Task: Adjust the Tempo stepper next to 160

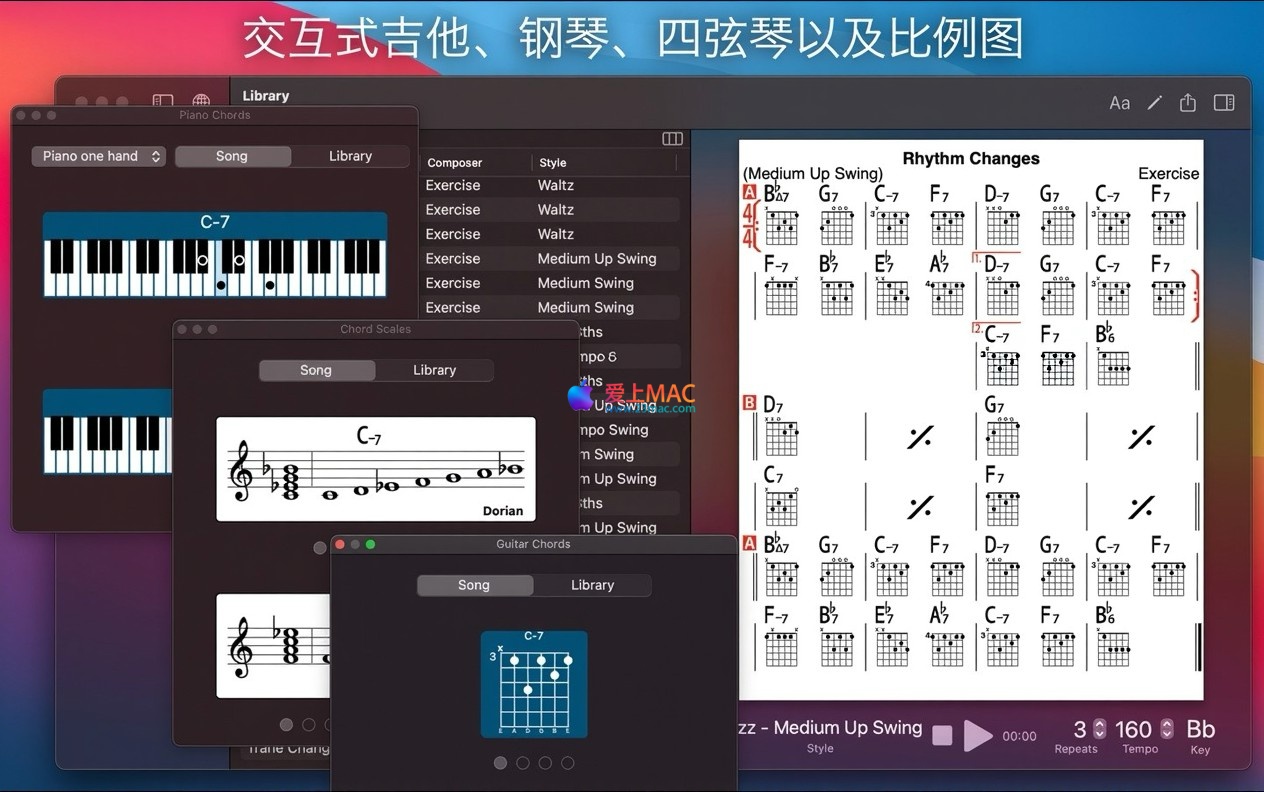Action: [x=1166, y=729]
